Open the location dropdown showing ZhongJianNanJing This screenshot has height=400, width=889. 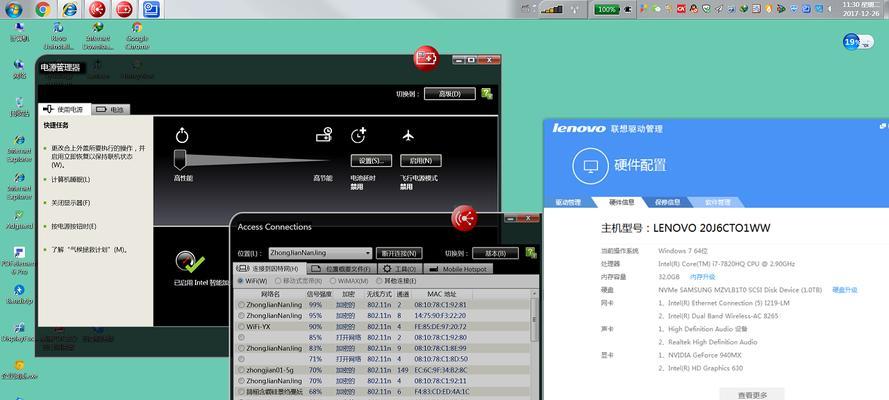320,253
